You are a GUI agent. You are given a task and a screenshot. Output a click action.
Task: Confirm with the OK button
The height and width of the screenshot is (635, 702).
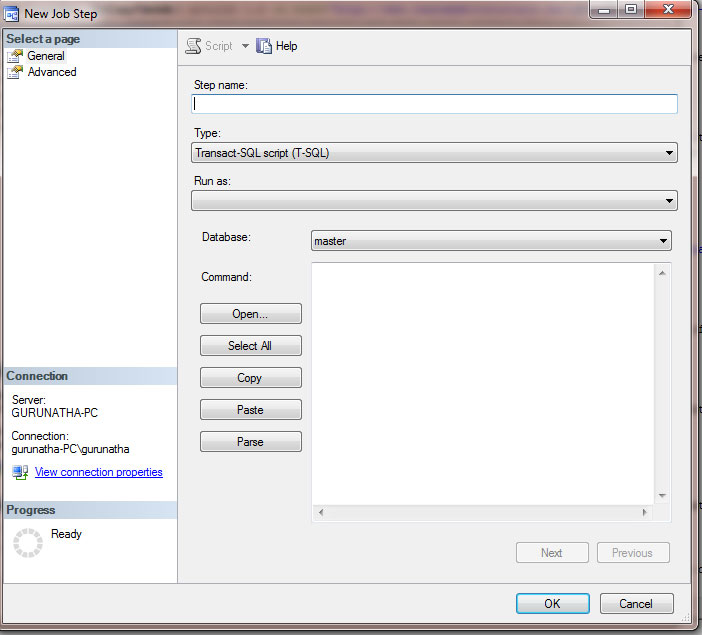click(552, 604)
